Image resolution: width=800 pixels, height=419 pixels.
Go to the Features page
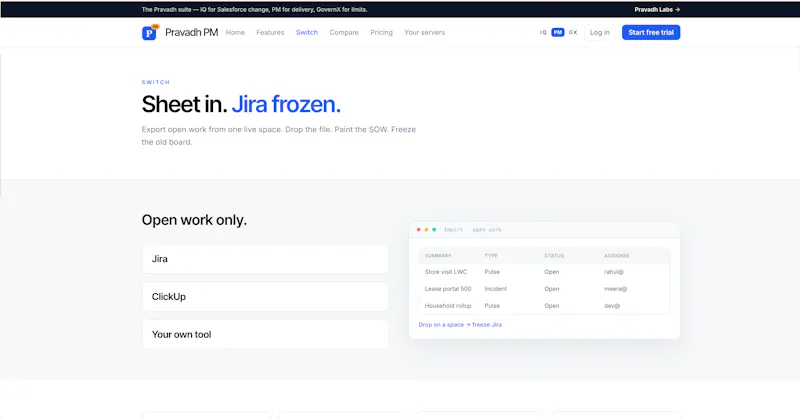[270, 32]
